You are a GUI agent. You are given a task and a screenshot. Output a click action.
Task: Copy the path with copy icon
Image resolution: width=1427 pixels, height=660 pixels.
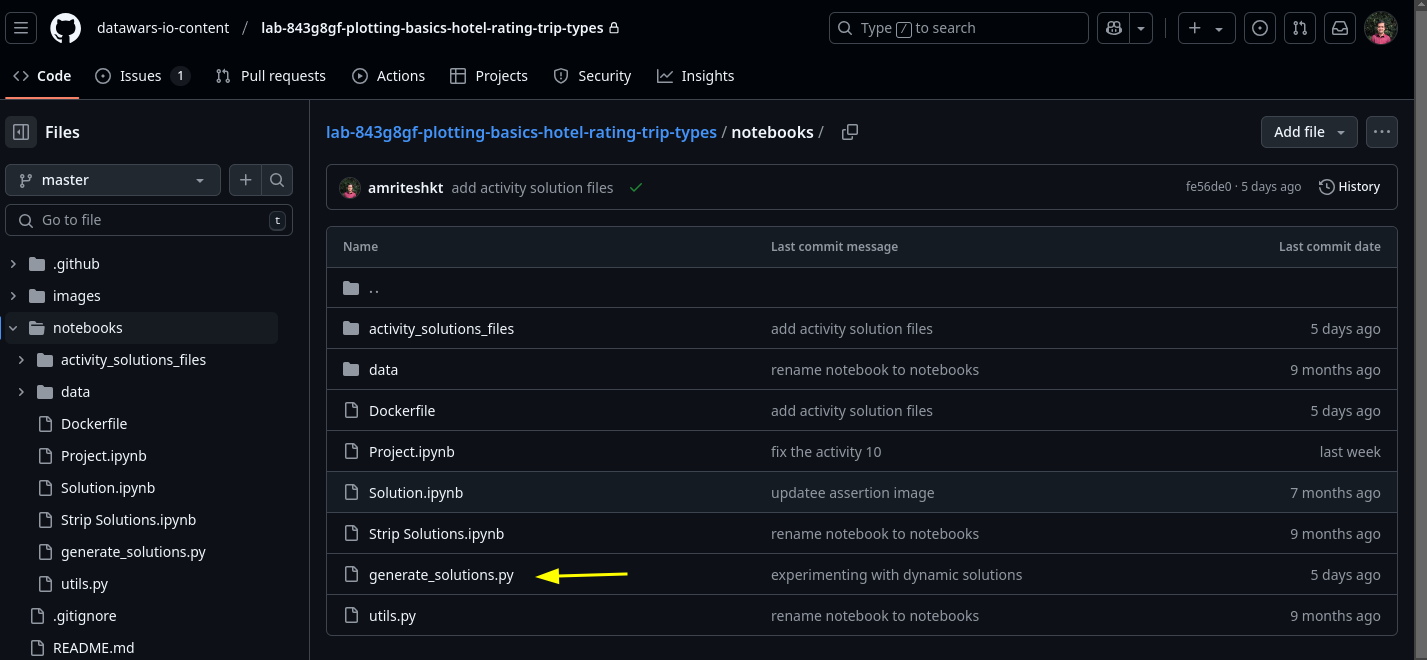(850, 132)
